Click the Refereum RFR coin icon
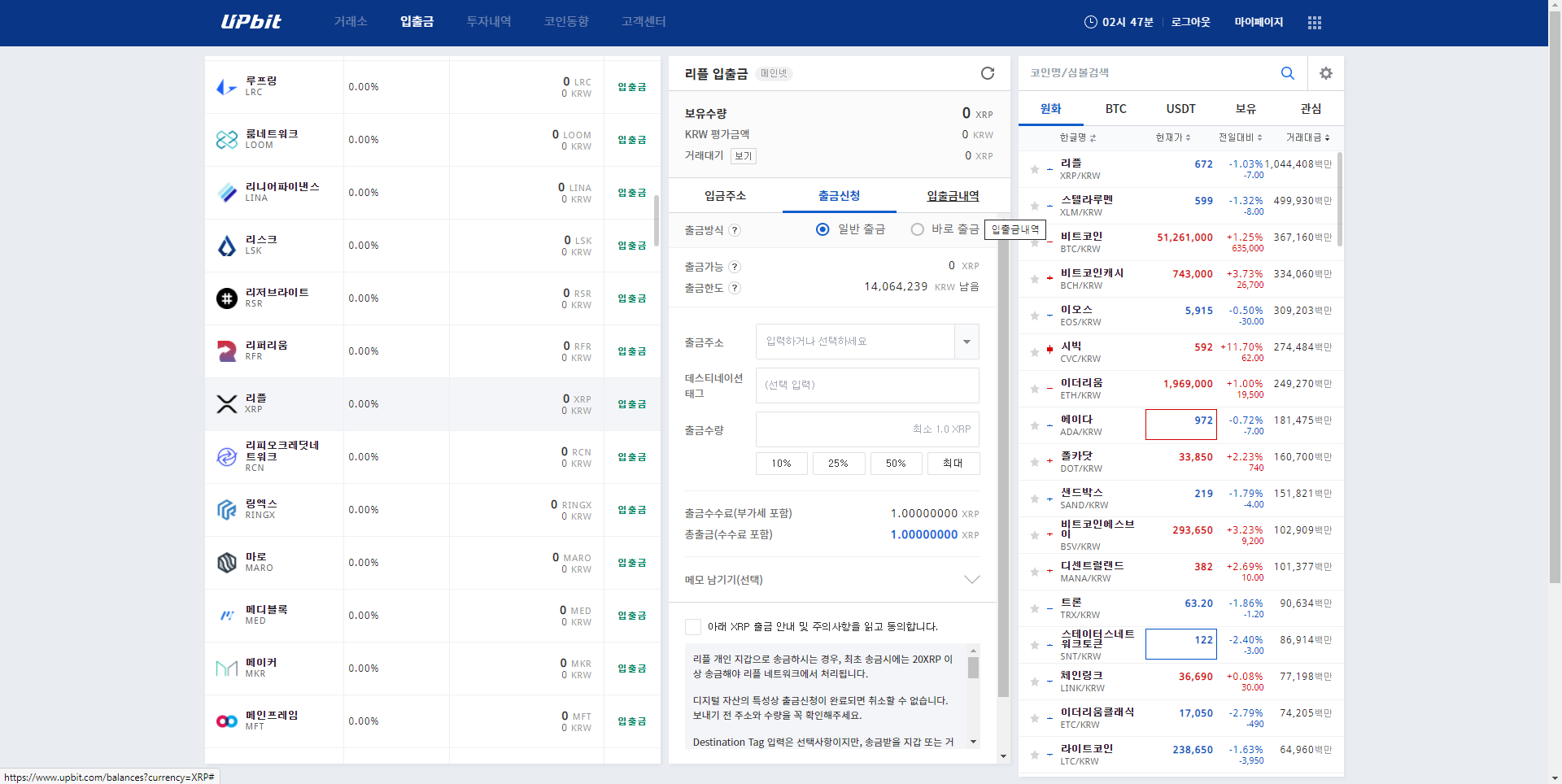This screenshot has height=784, width=1562. point(227,351)
